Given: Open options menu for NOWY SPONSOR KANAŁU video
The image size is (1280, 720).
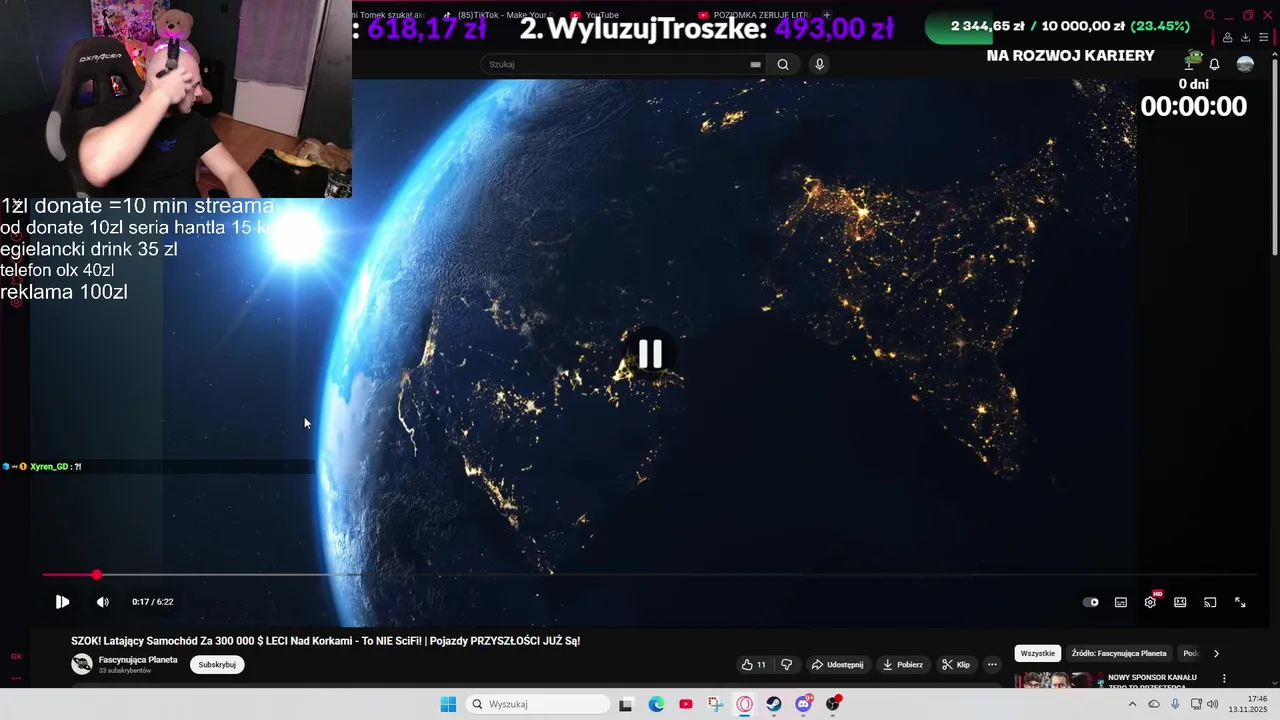Looking at the screenshot, I should (x=1224, y=678).
